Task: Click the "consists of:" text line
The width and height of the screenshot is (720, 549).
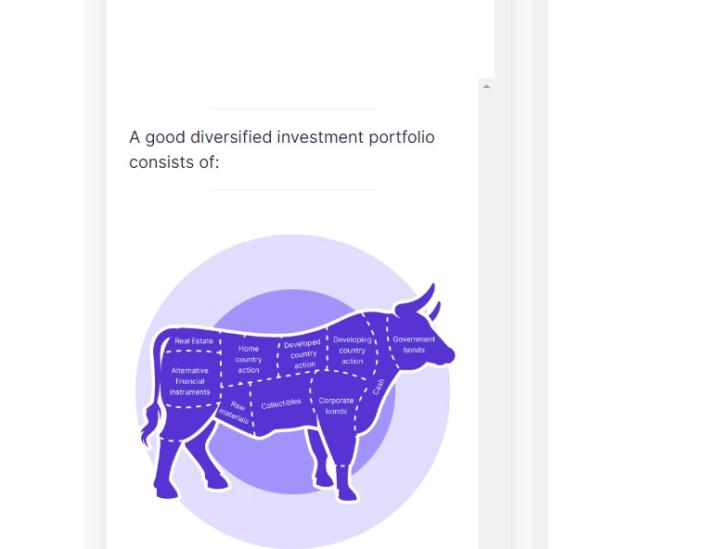Action: tap(174, 162)
